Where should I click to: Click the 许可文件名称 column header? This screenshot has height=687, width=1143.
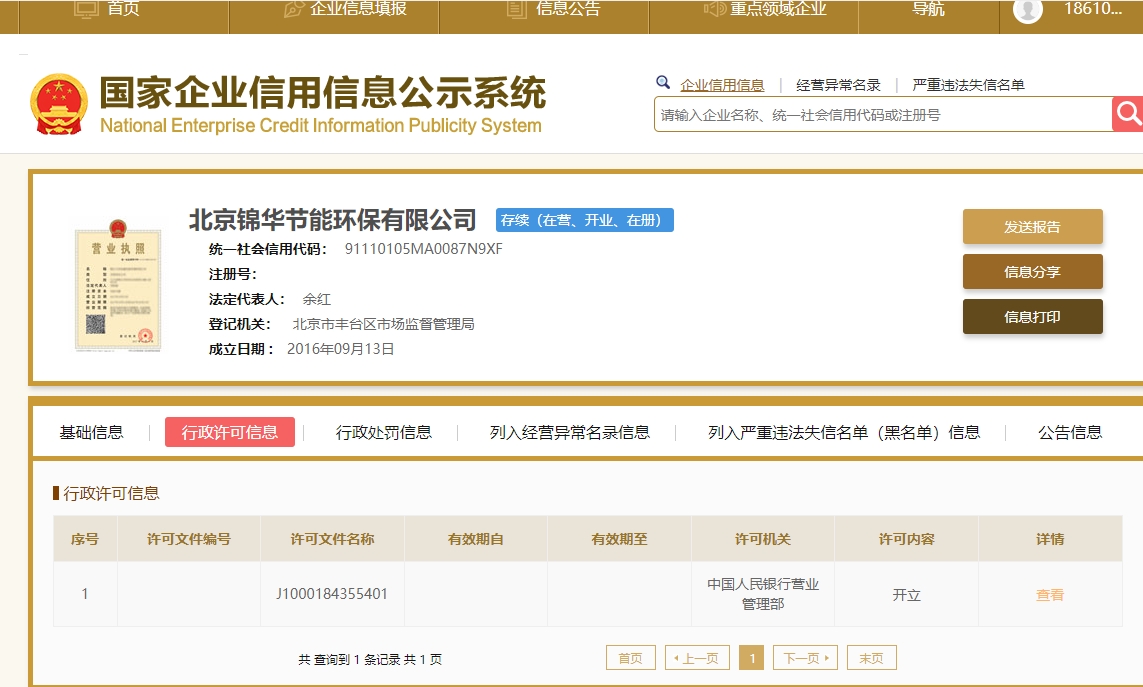tap(332, 539)
